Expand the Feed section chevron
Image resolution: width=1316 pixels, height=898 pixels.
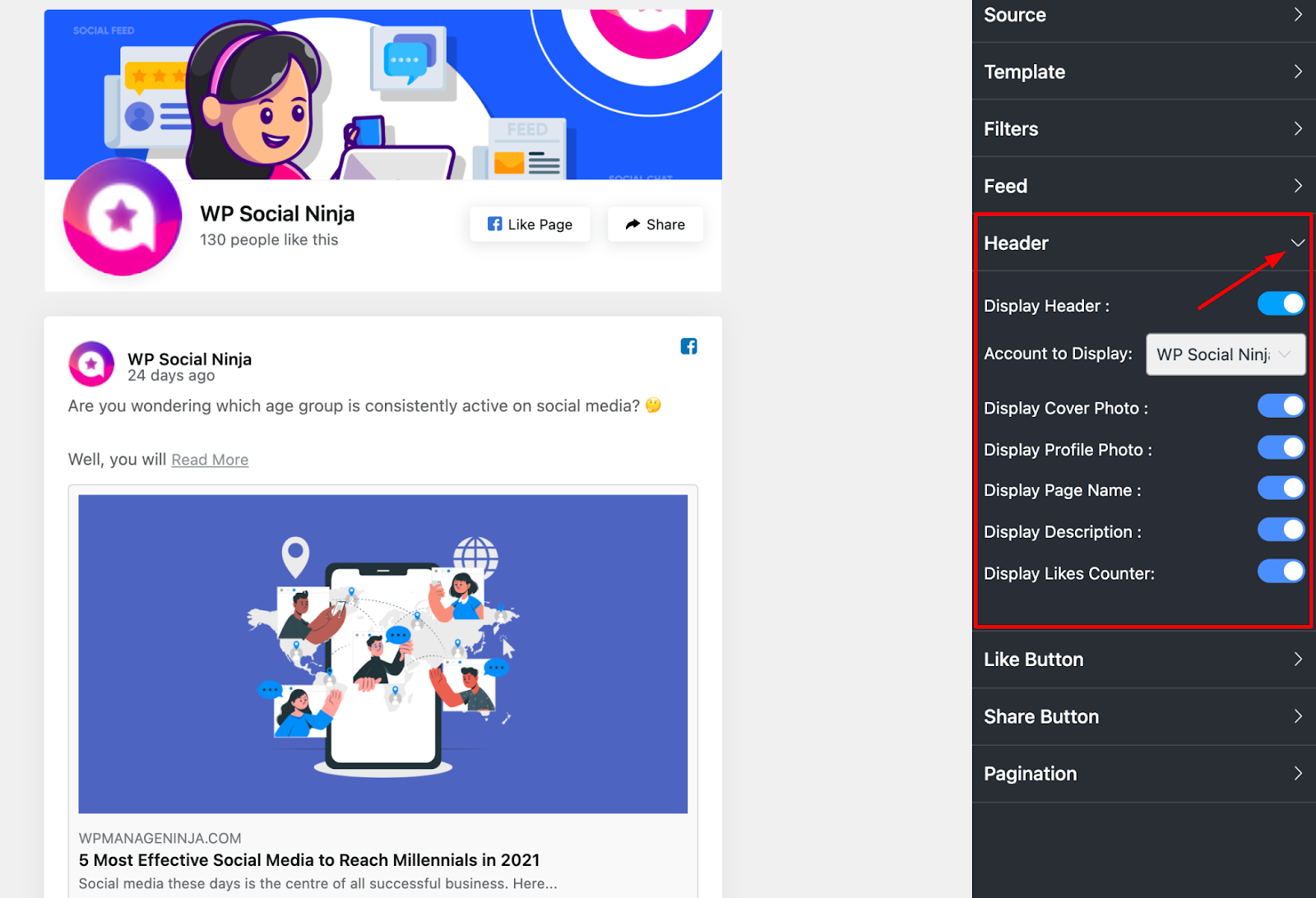(1298, 186)
